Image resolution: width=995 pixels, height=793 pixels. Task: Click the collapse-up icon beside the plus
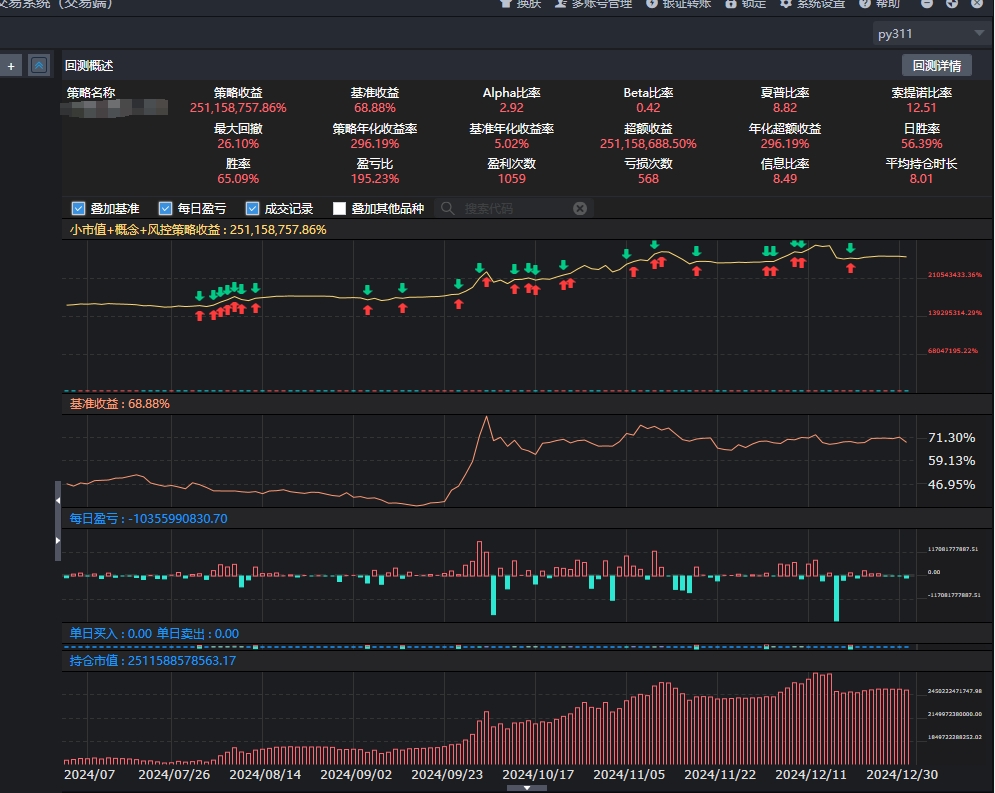coord(39,65)
